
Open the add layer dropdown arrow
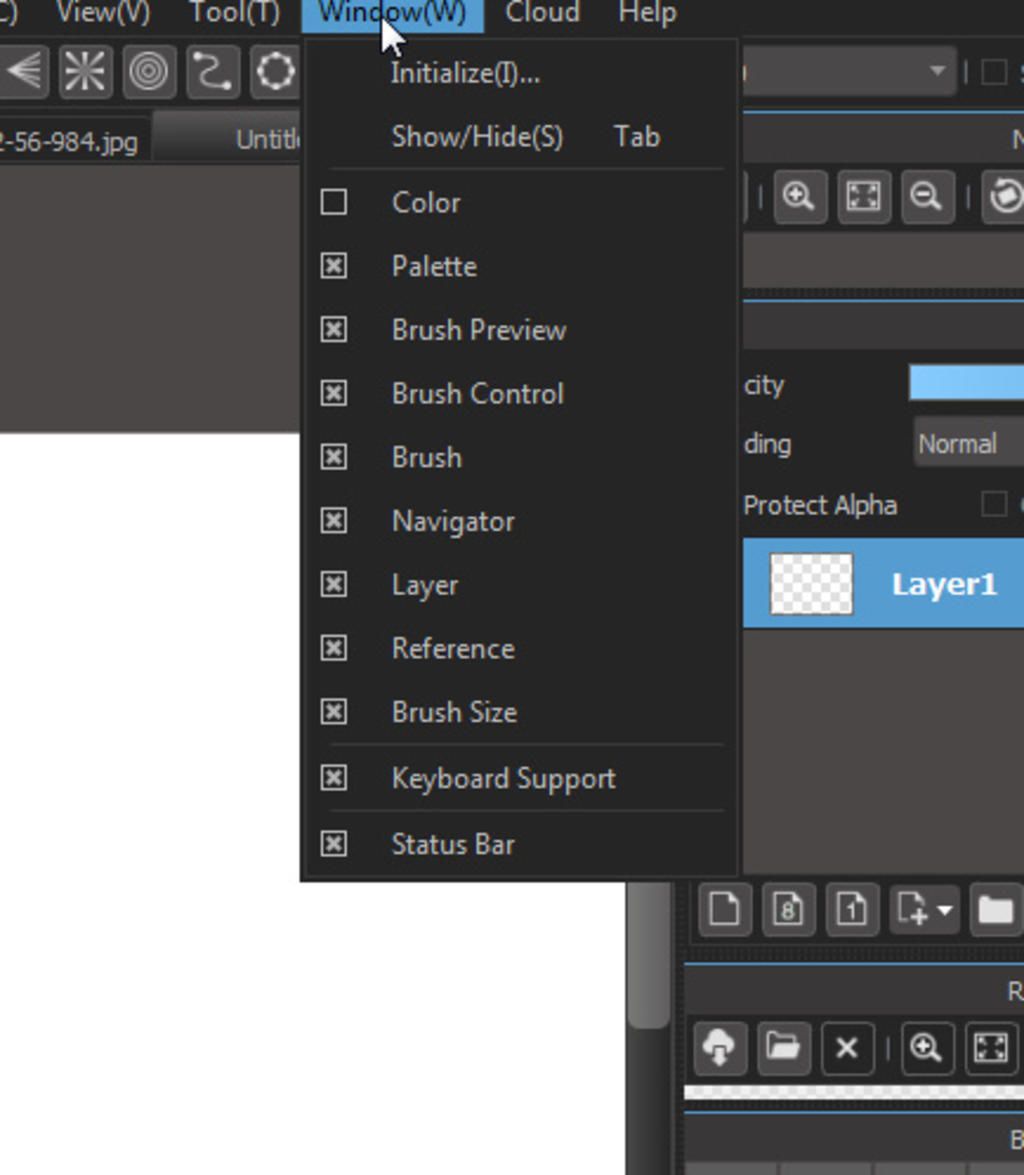click(945, 910)
